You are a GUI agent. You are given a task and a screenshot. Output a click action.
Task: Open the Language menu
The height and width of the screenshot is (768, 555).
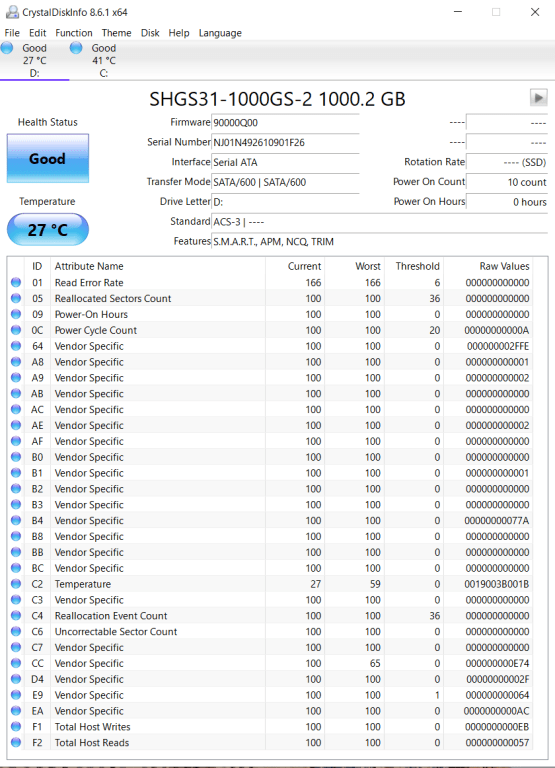click(x=220, y=33)
